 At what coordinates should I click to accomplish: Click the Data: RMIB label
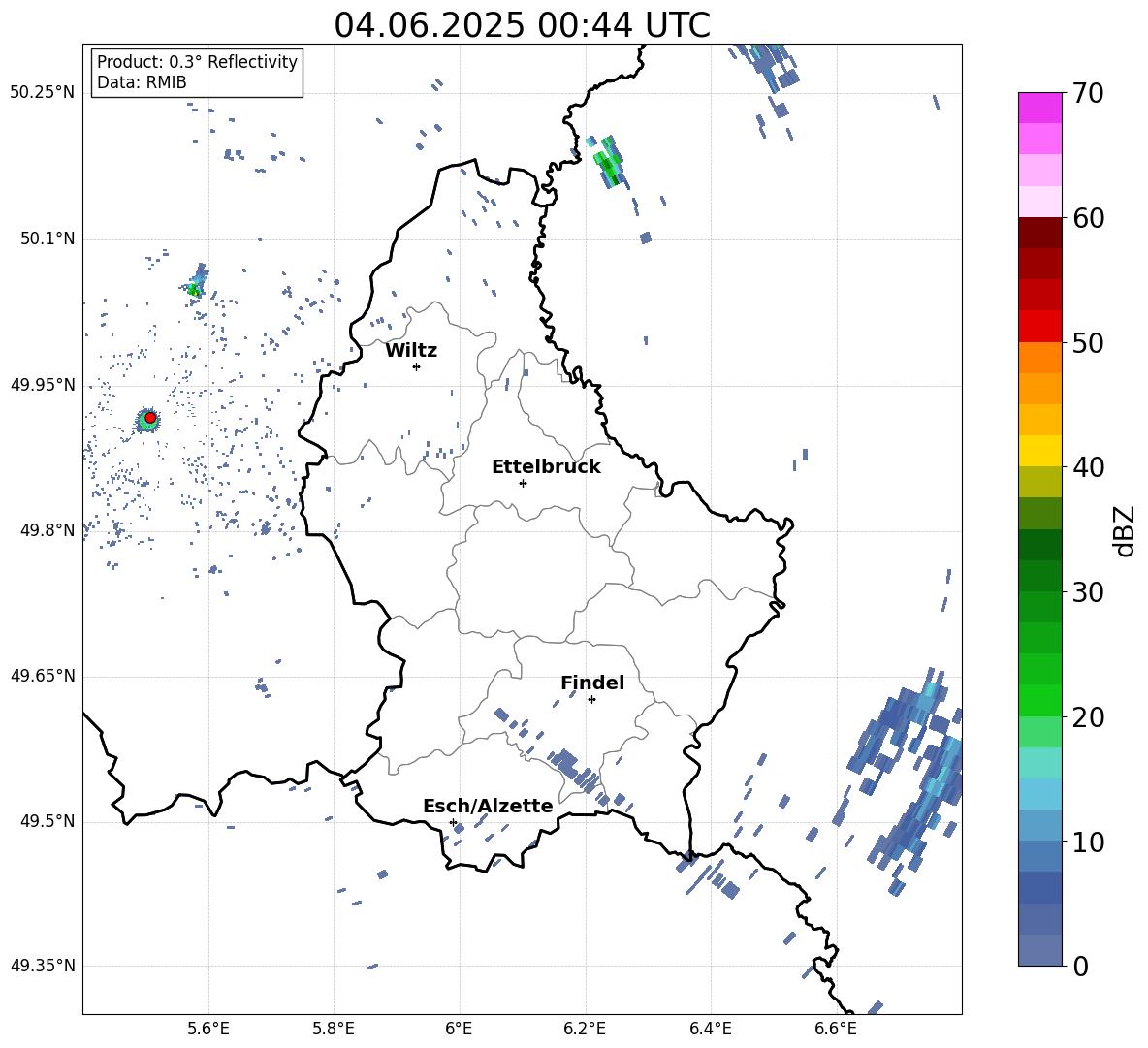(x=142, y=82)
